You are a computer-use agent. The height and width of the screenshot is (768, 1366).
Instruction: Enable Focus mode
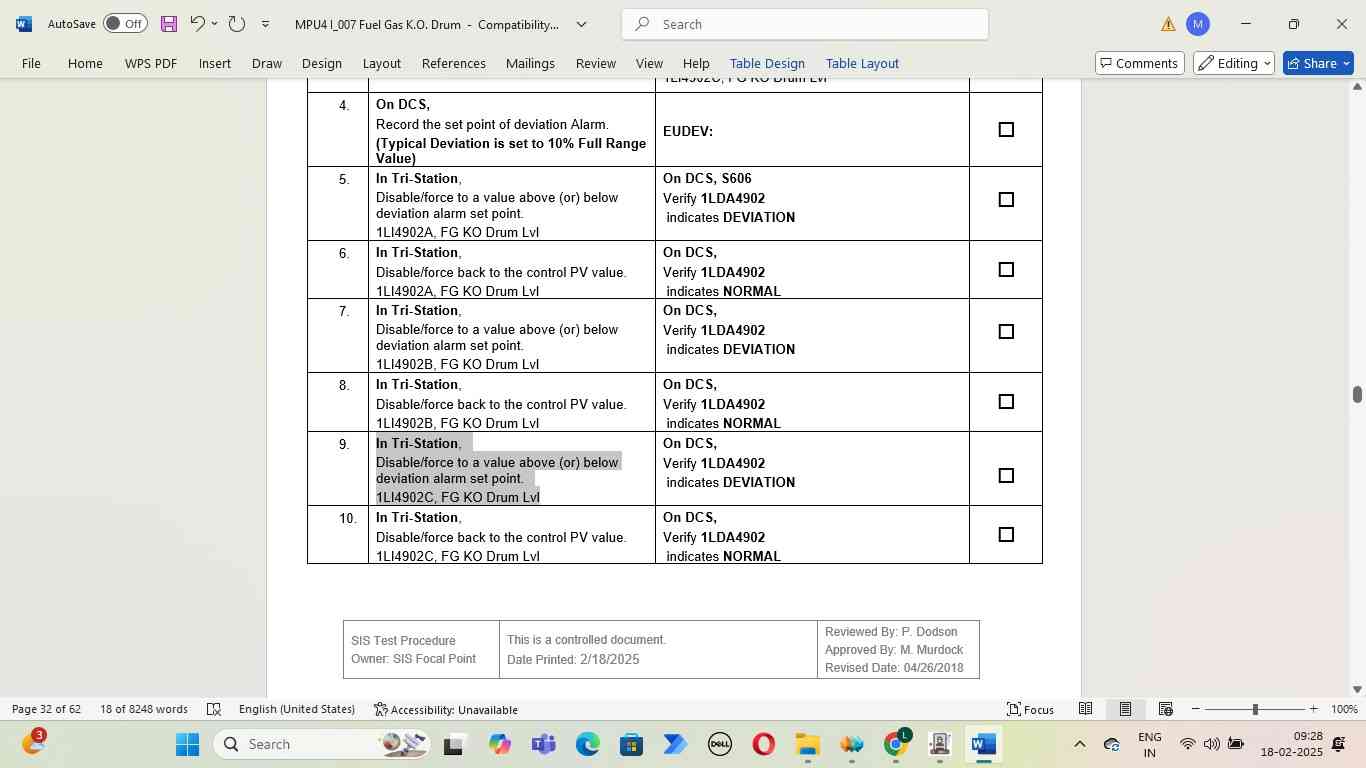1030,709
